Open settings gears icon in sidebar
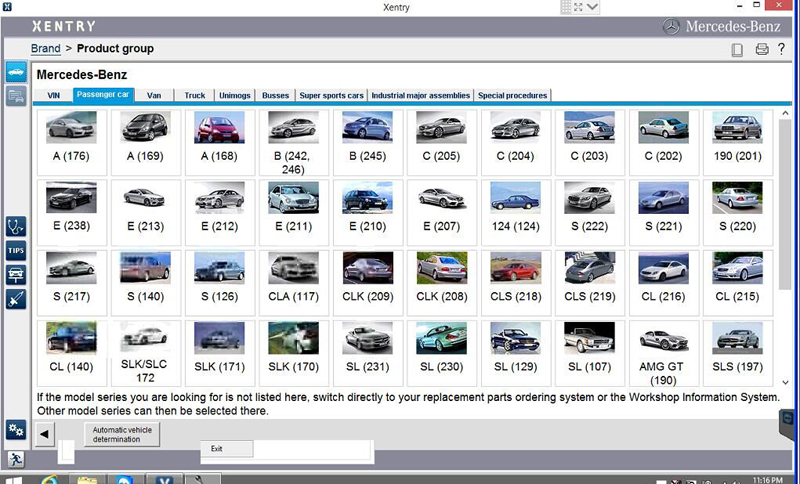Screen dimensions: 800x484 click(x=16, y=430)
